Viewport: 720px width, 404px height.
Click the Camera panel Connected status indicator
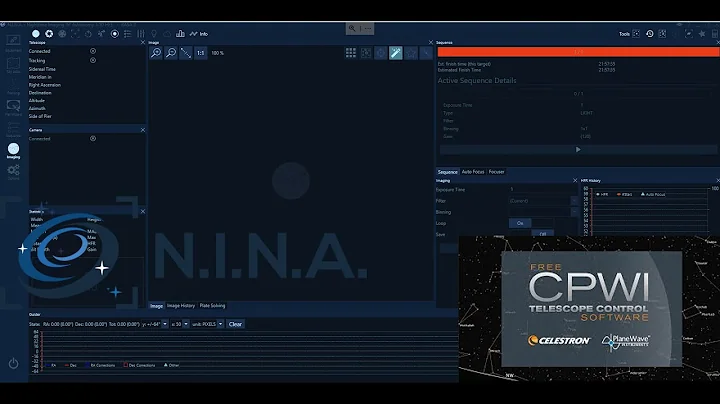pyautogui.click(x=93, y=138)
